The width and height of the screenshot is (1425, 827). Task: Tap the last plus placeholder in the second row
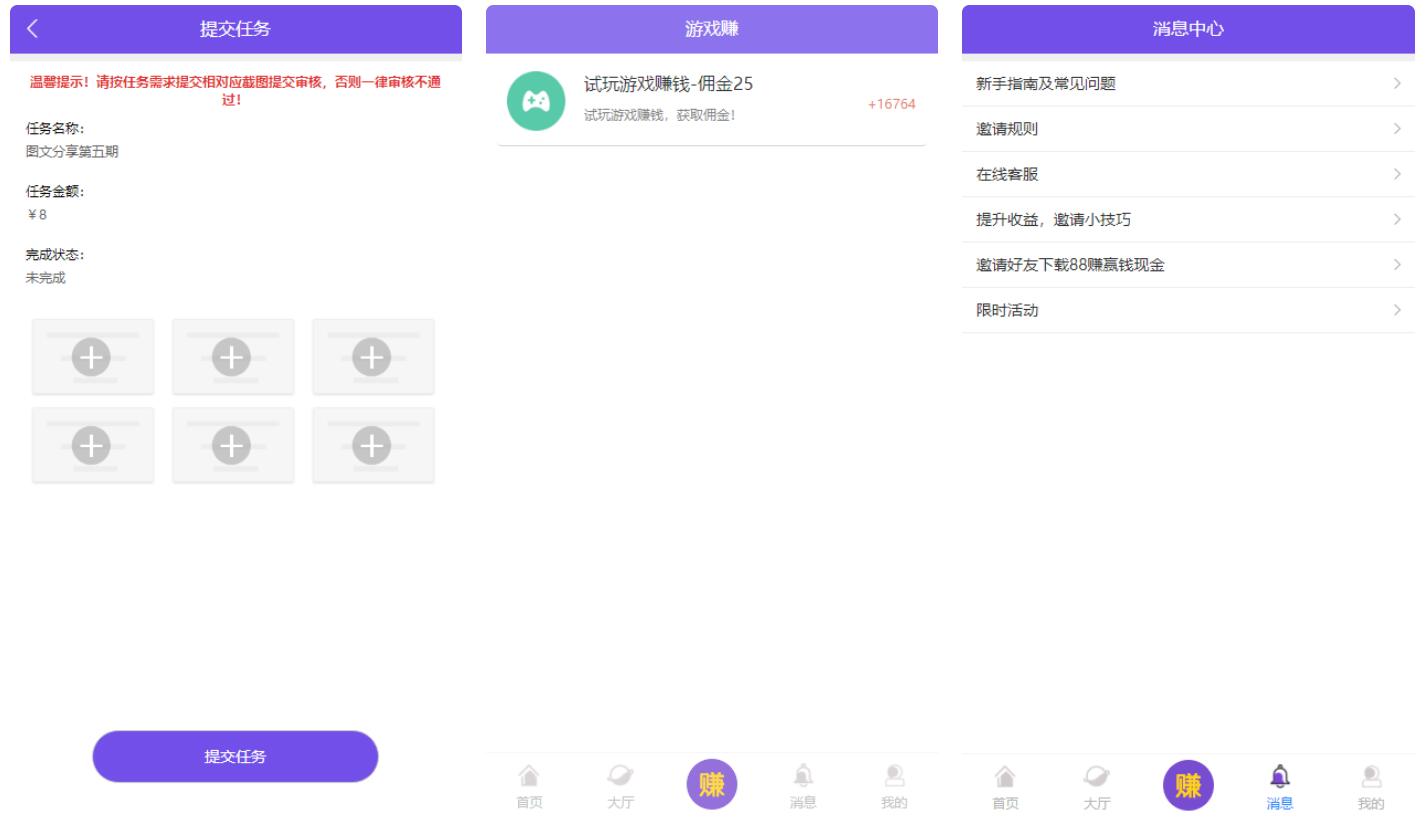[373, 444]
